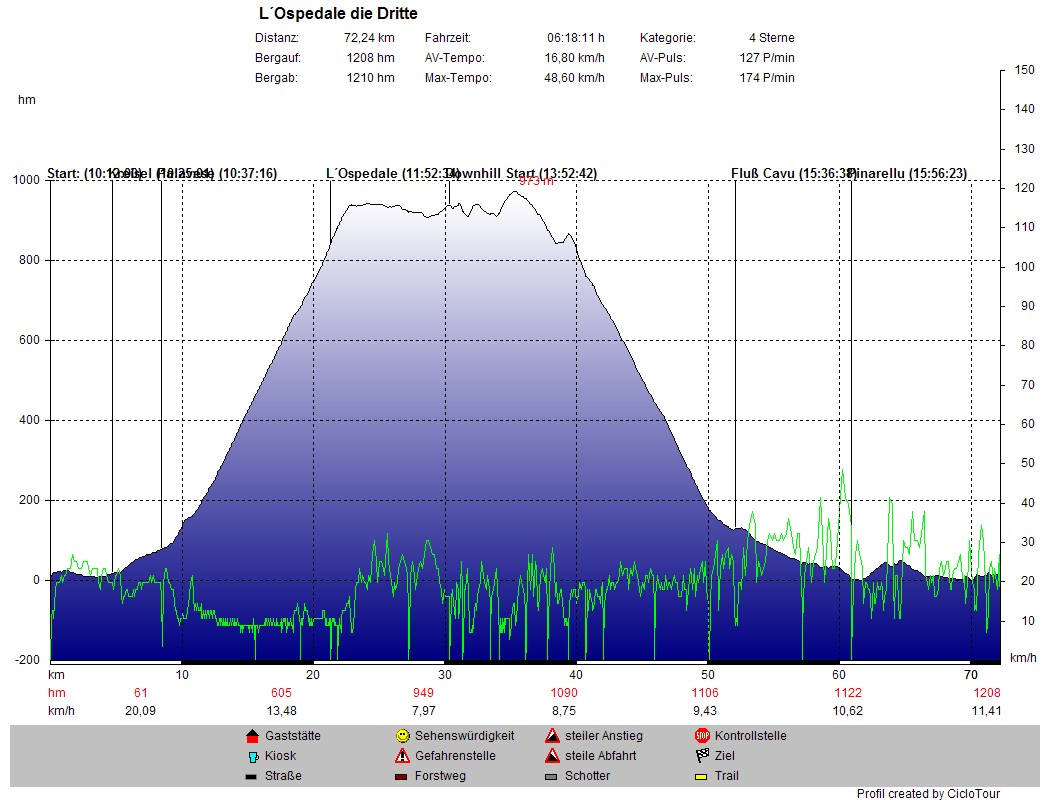Click the red Kontrollstelle stop sign icon

pos(702,736)
